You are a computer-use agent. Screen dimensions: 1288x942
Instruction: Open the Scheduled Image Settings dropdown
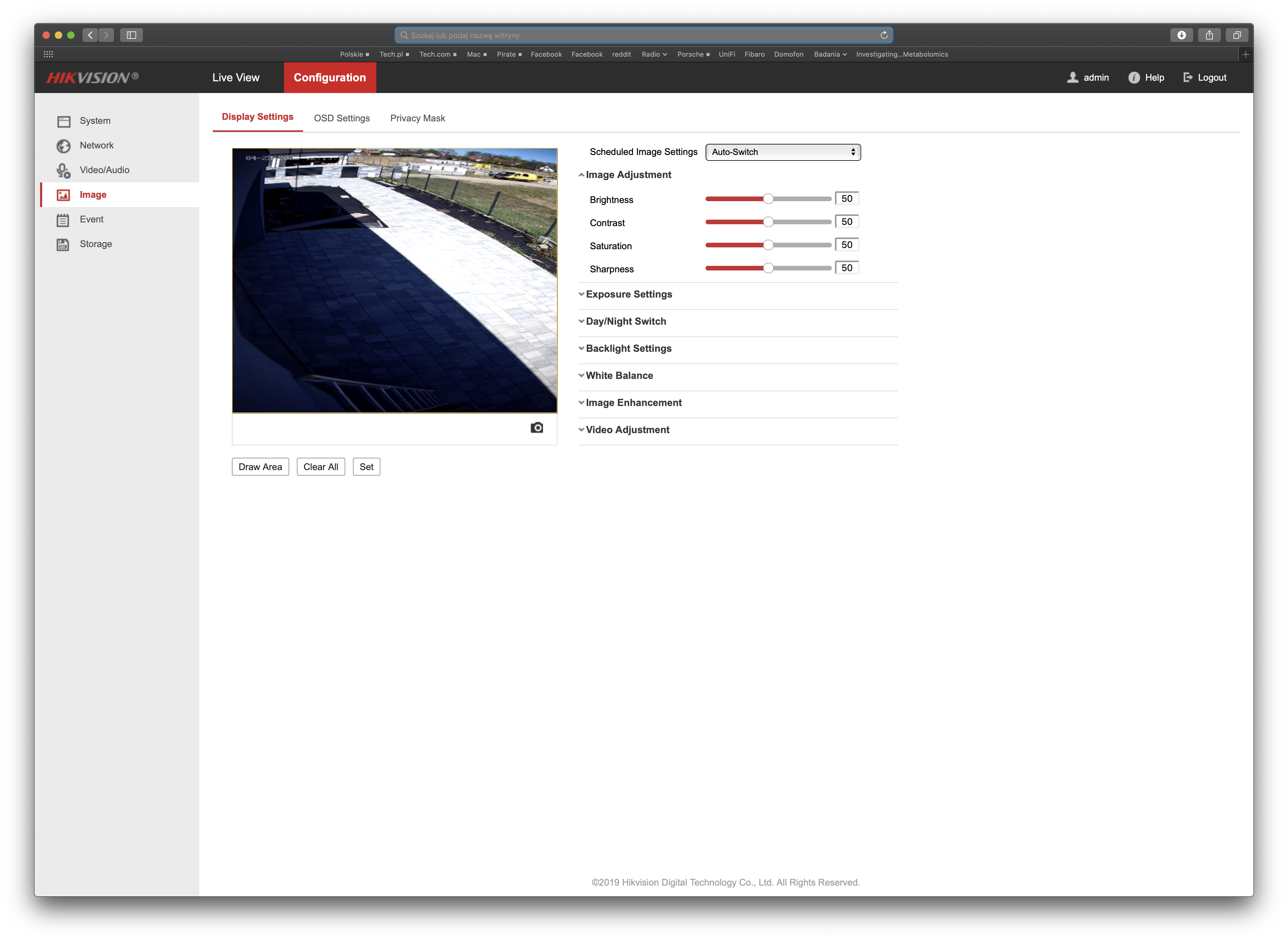[x=782, y=152]
